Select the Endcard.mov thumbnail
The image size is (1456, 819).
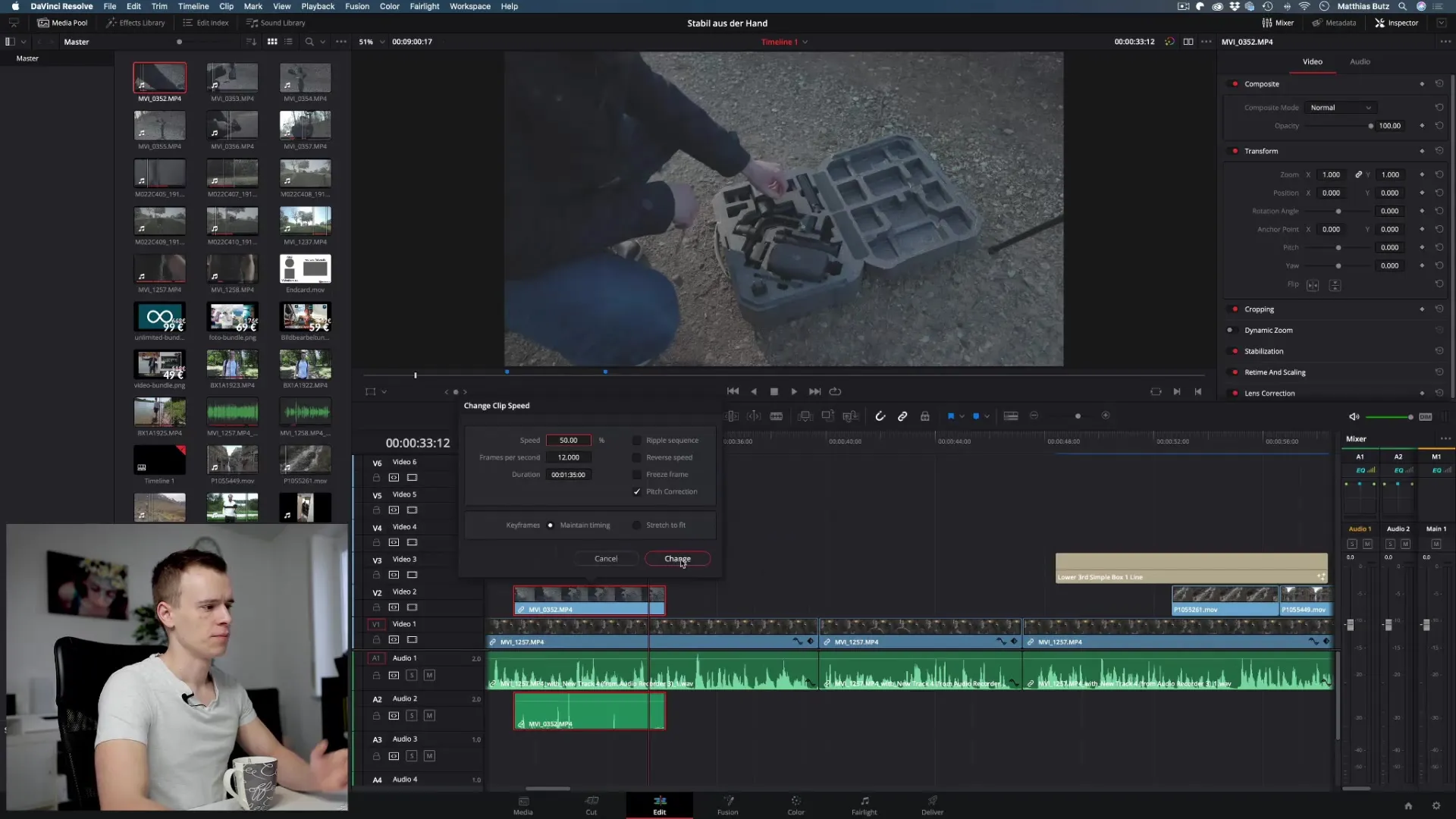(x=305, y=269)
